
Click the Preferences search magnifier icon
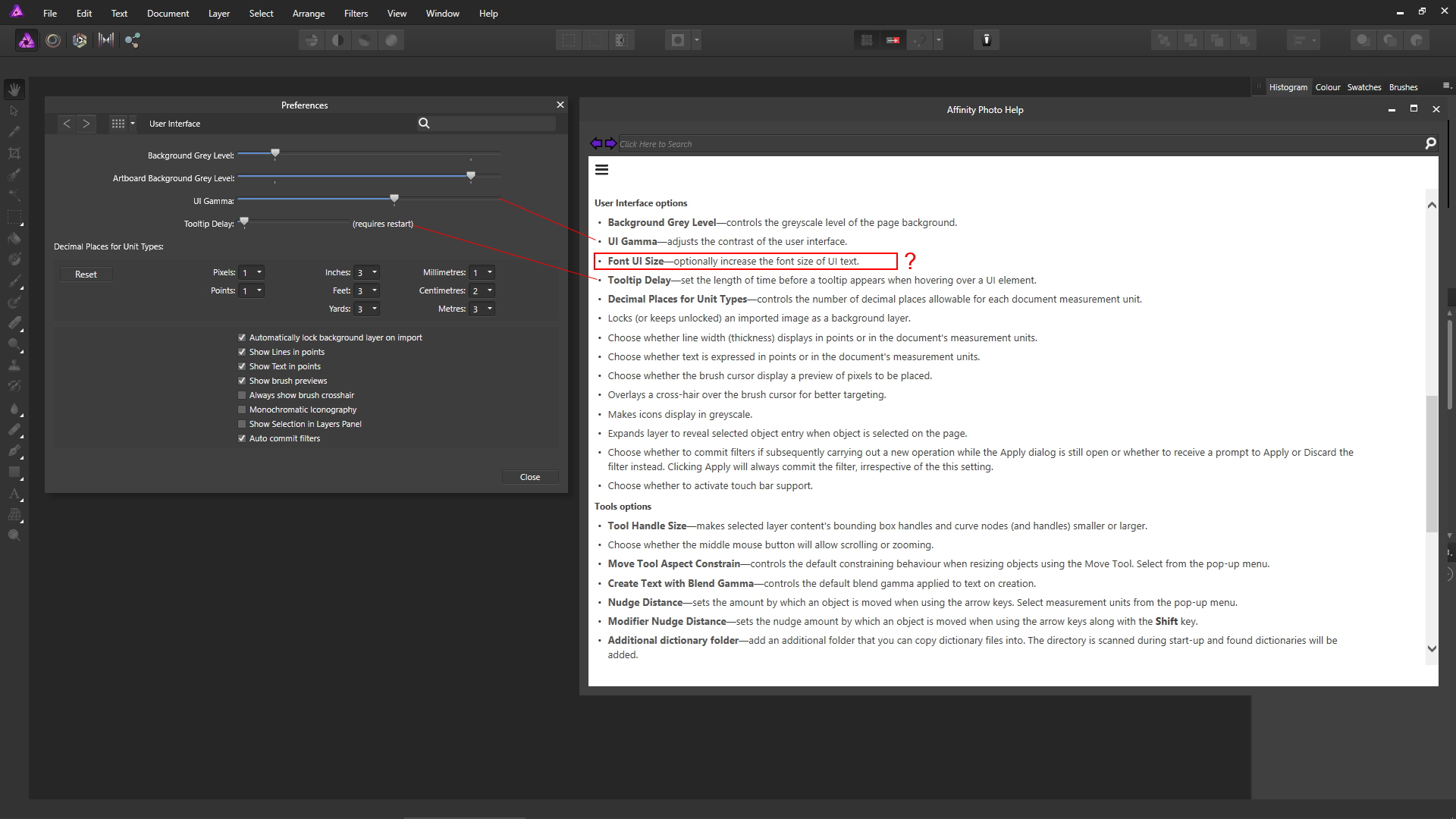point(424,124)
